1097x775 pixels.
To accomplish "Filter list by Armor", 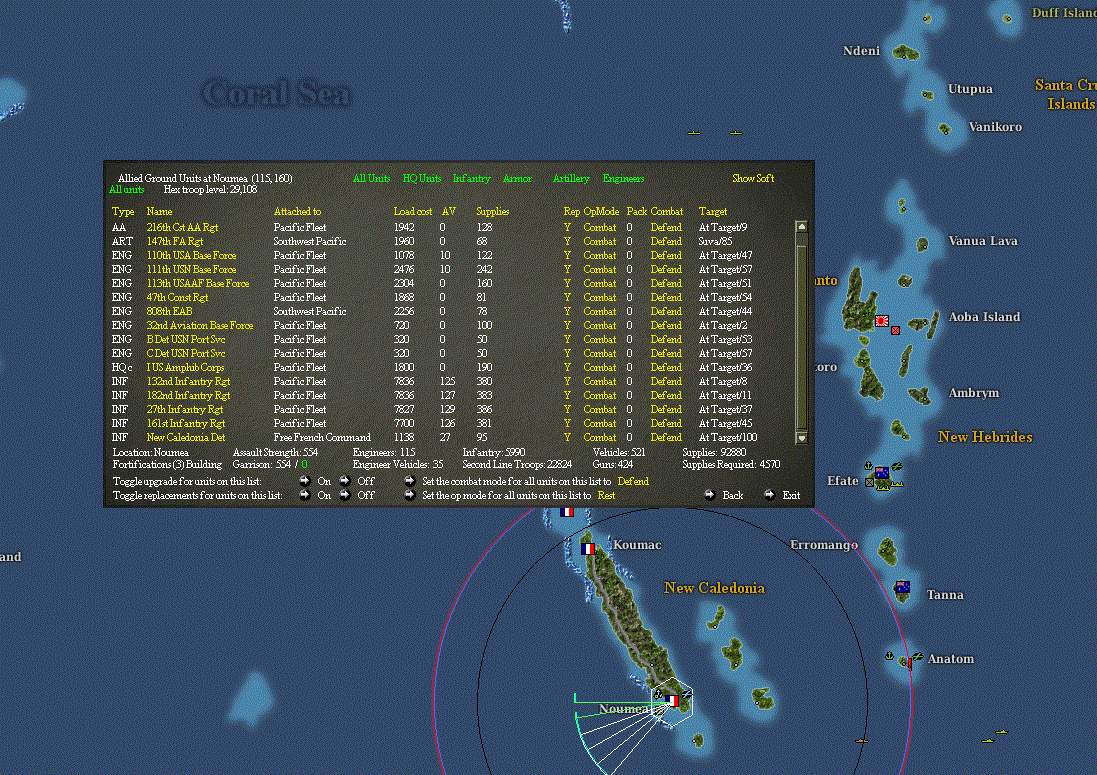I will pos(517,178).
